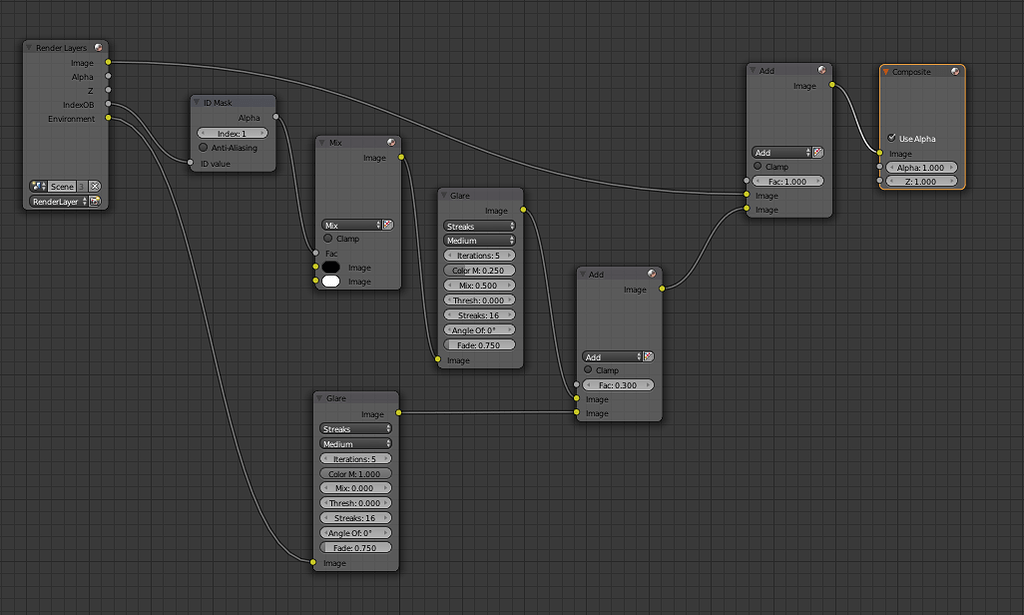Collapse ID Mask node with header triangle
Image resolution: width=1024 pixels, height=615 pixels.
pos(196,102)
